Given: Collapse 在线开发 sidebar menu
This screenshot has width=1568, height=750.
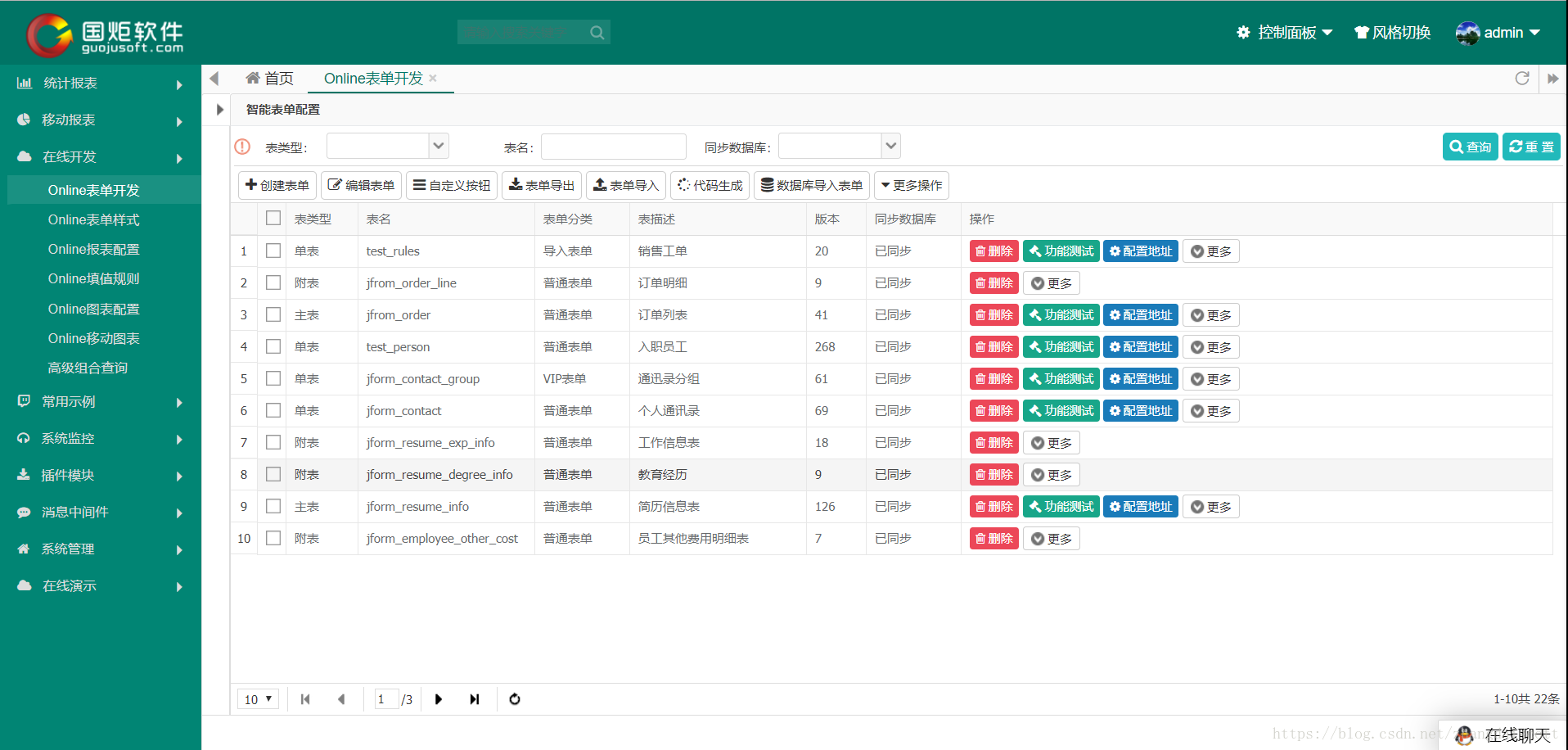Looking at the screenshot, I should 100,157.
